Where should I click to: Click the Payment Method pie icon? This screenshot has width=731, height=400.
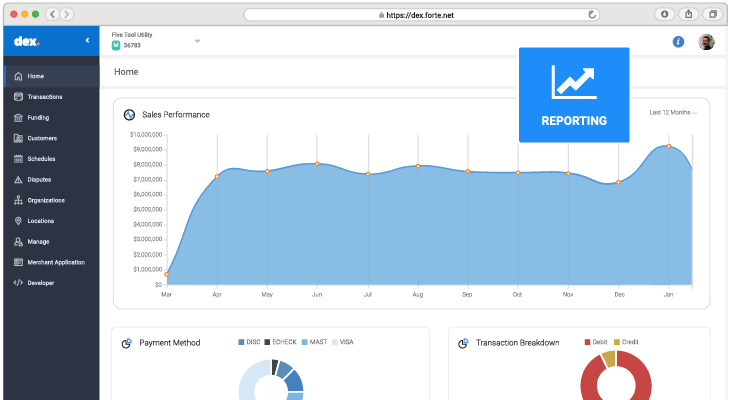[x=127, y=343]
